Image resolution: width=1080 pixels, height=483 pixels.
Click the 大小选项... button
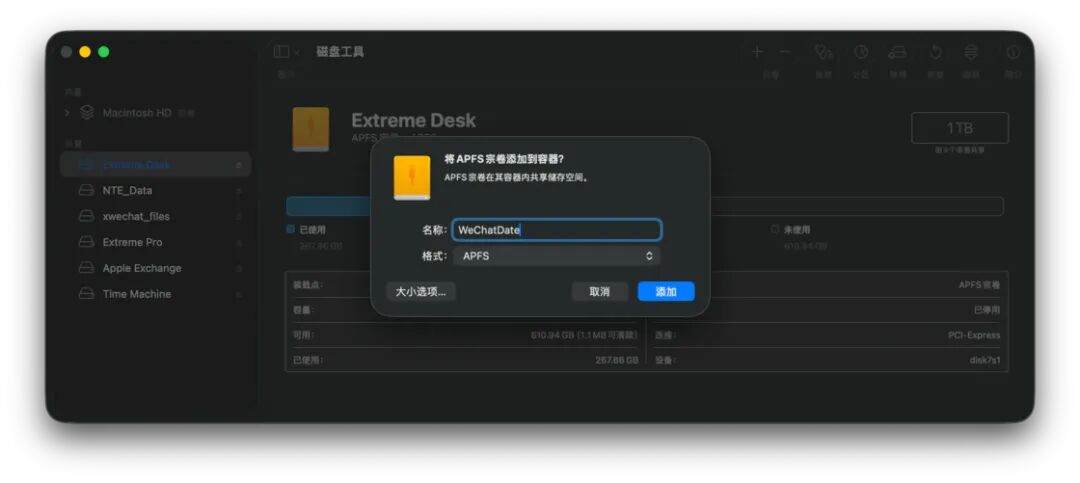pyautogui.click(x=420, y=291)
